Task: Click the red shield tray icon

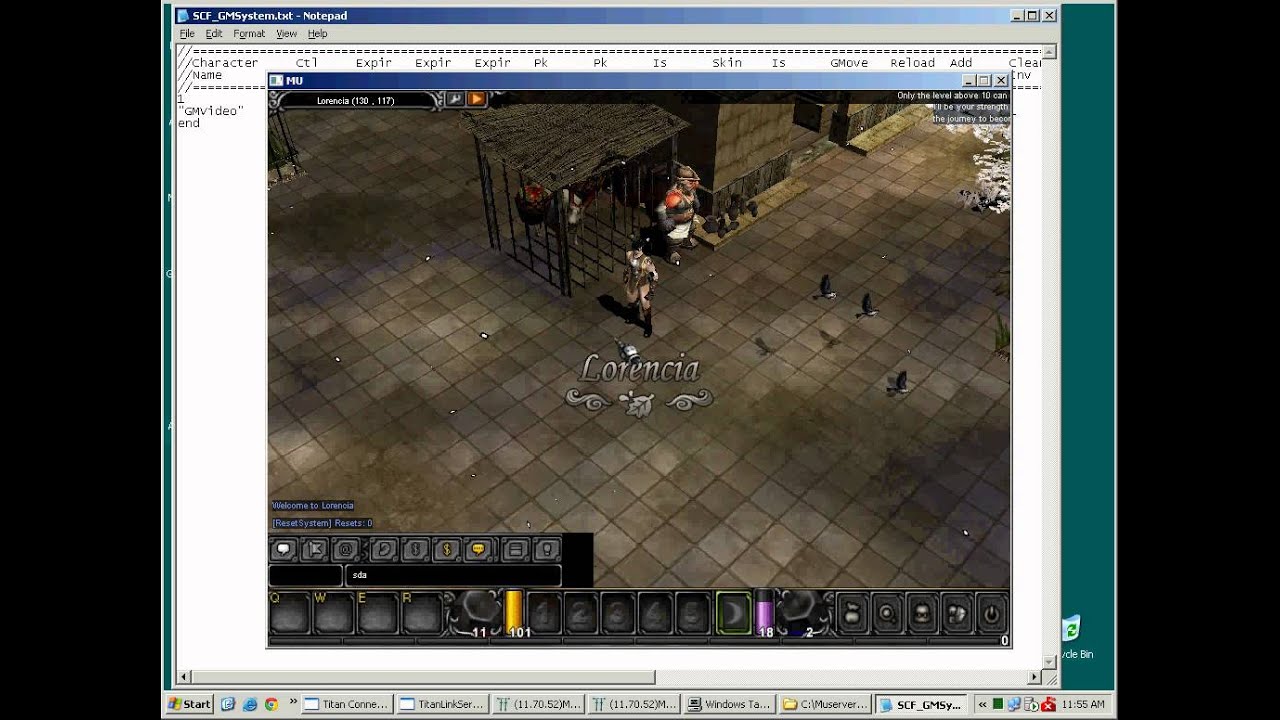Action: 1048,704
